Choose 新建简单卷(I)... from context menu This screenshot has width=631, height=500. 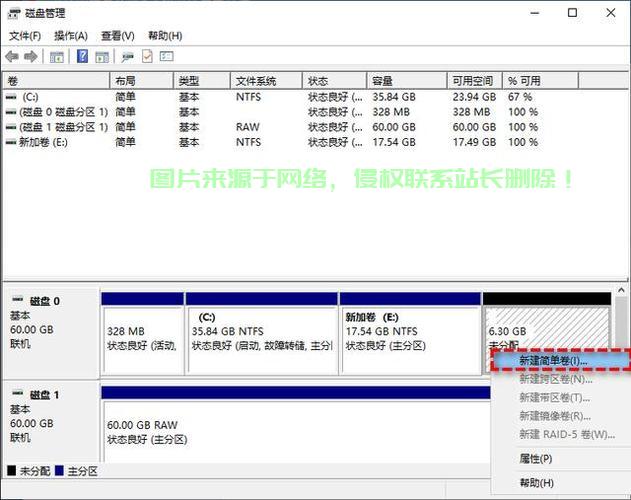(x=560, y=360)
